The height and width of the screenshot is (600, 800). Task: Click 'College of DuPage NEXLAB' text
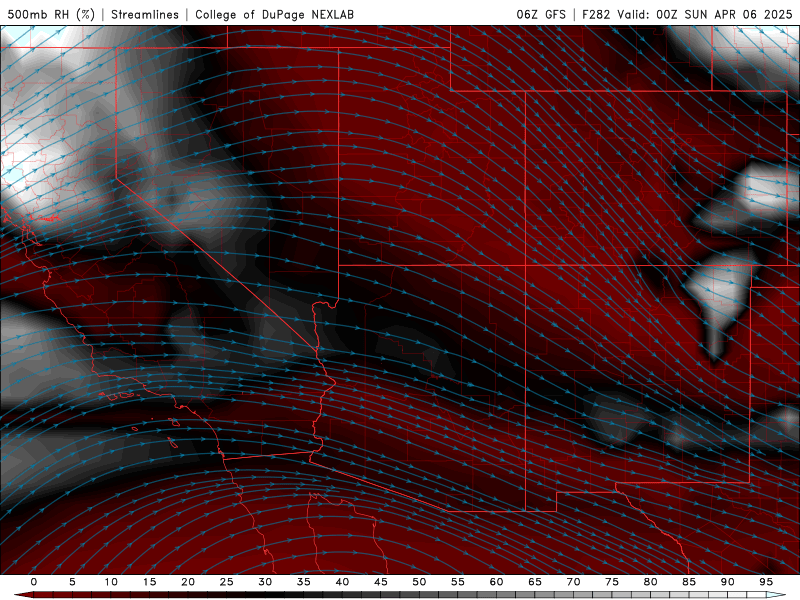click(274, 14)
